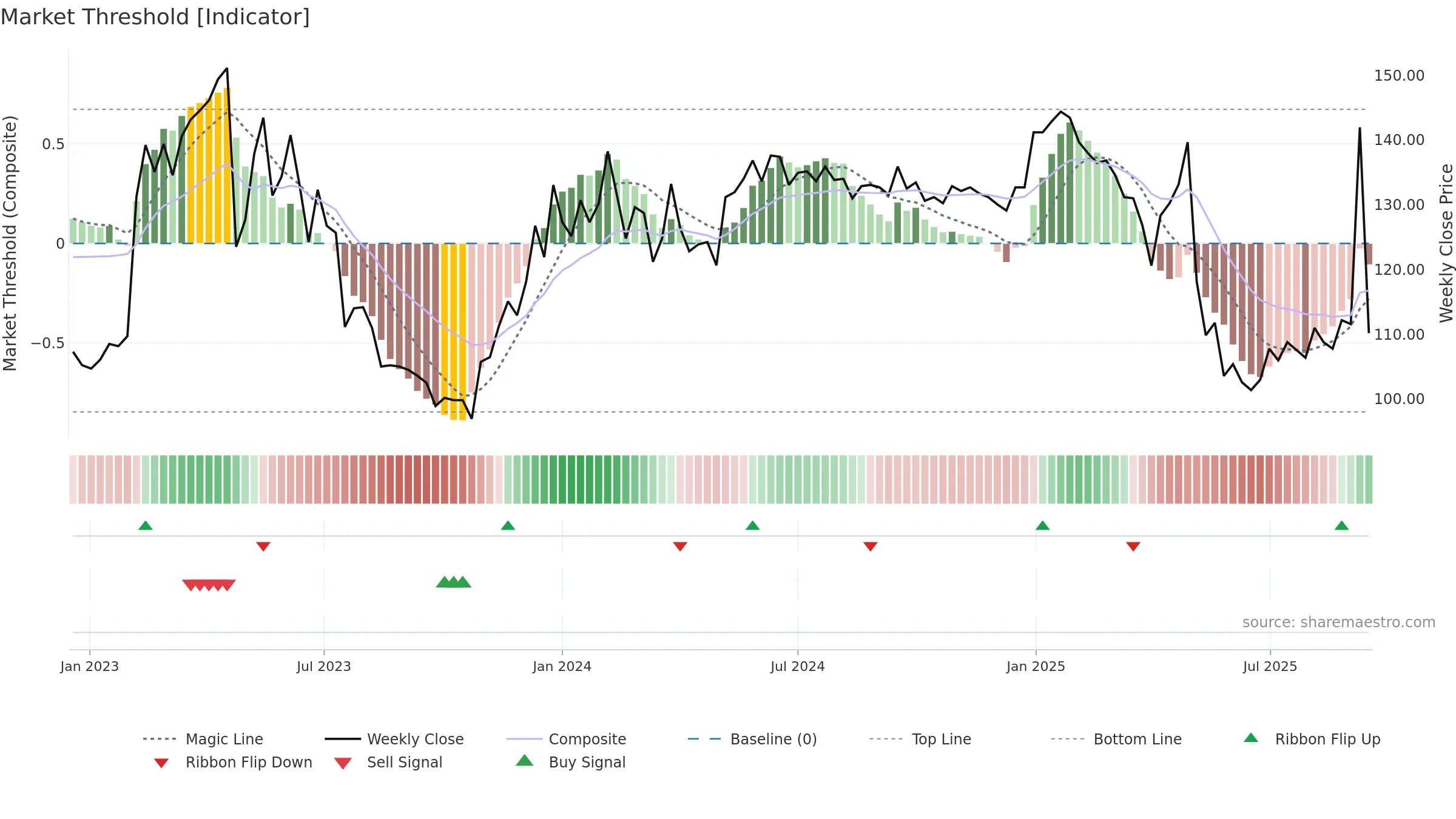Screen dimensions: 1456x819
Task: Click the 140.00 price axis tick
Action: [1400, 140]
